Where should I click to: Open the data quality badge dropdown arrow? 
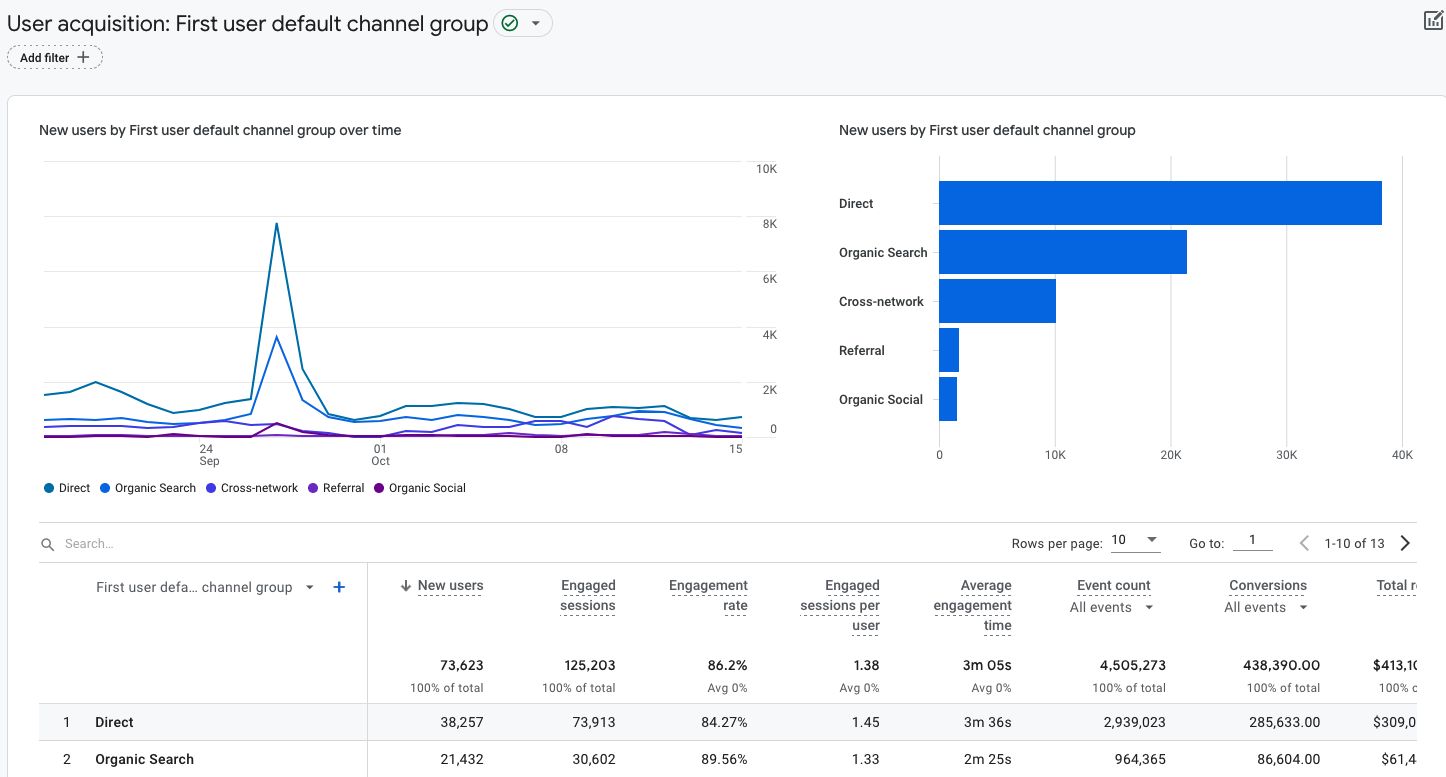(537, 22)
